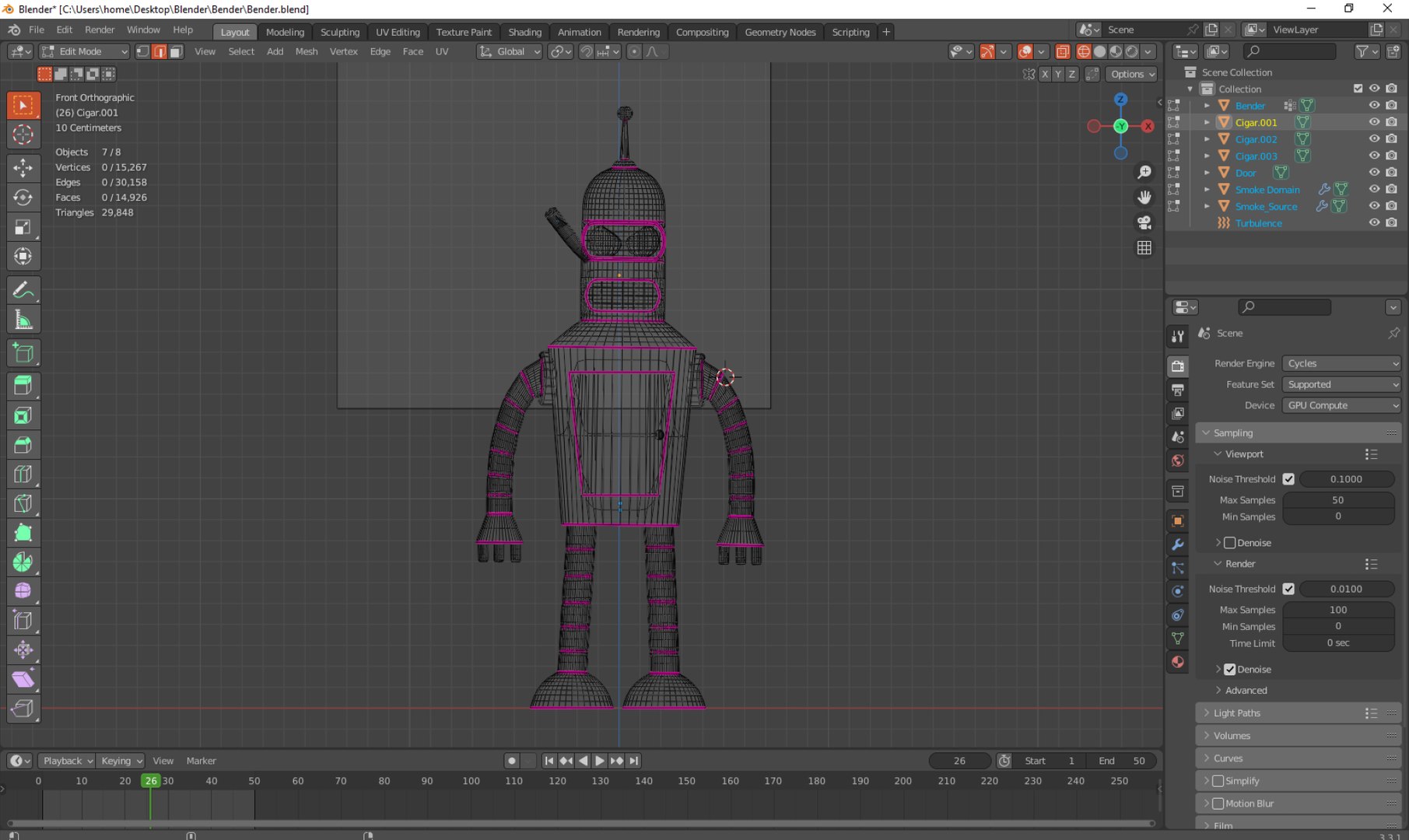Viewport: 1409px width, 840px height.
Task: Open the Mesh menu in viewport header
Action: (x=306, y=51)
